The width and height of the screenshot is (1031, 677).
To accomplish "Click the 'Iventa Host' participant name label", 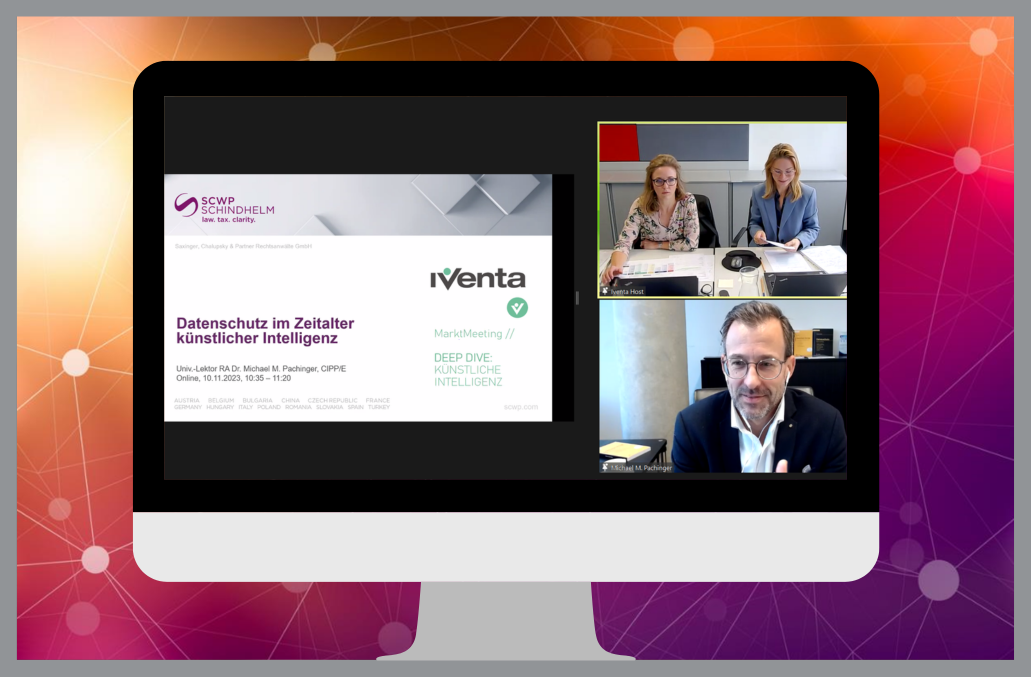I will [627, 291].
